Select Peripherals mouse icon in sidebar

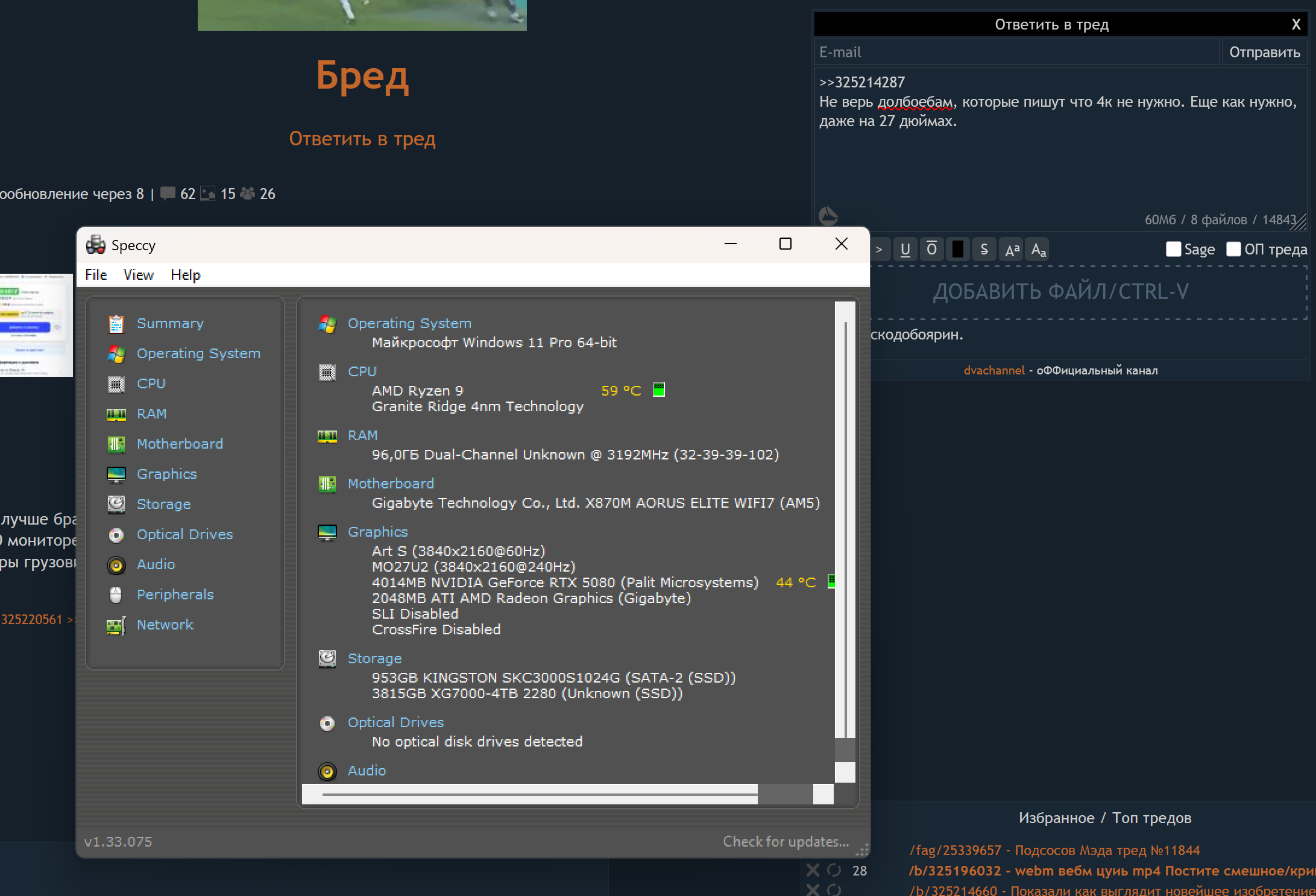click(116, 595)
